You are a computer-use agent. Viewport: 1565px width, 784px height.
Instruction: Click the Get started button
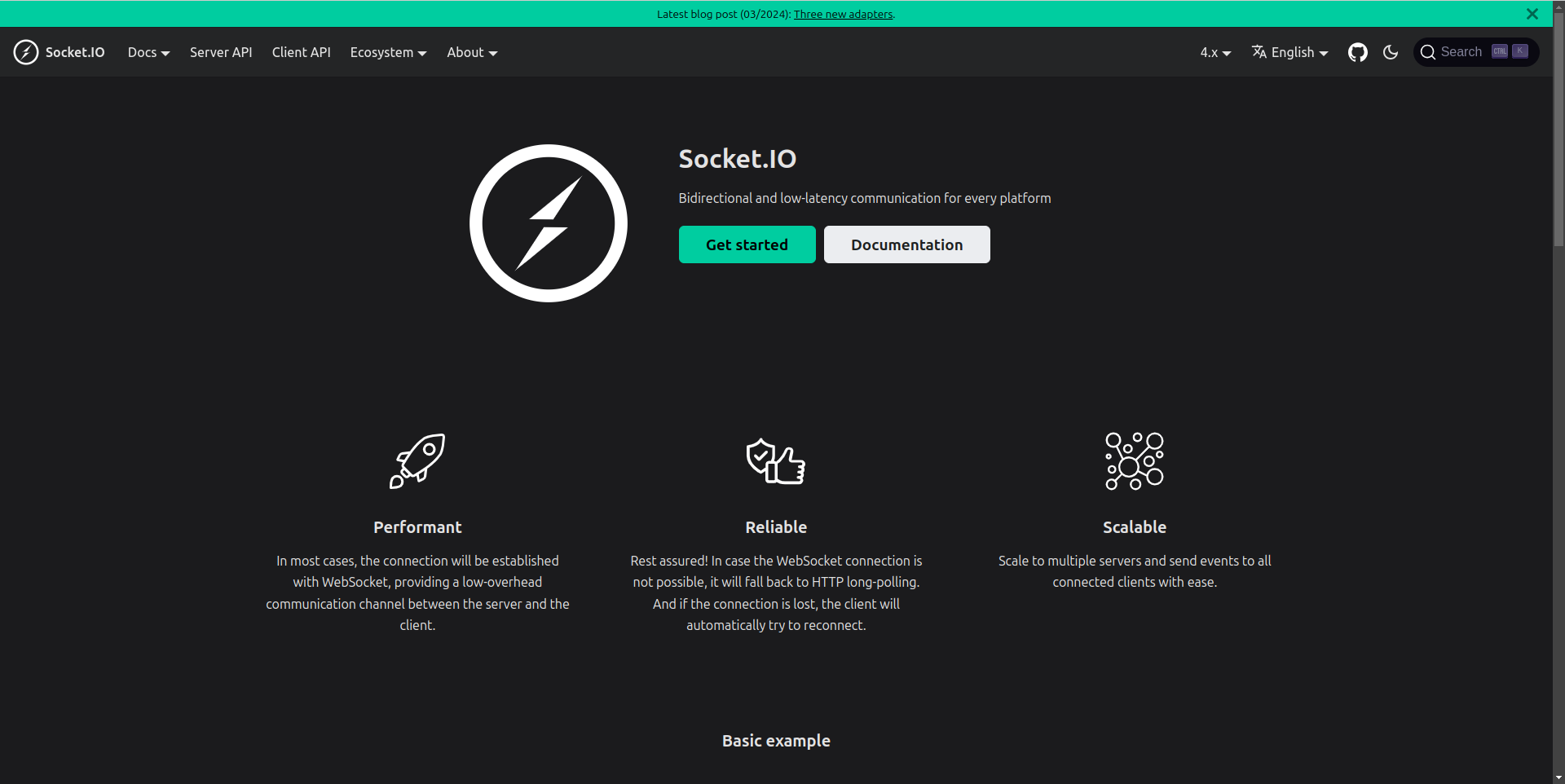(747, 244)
